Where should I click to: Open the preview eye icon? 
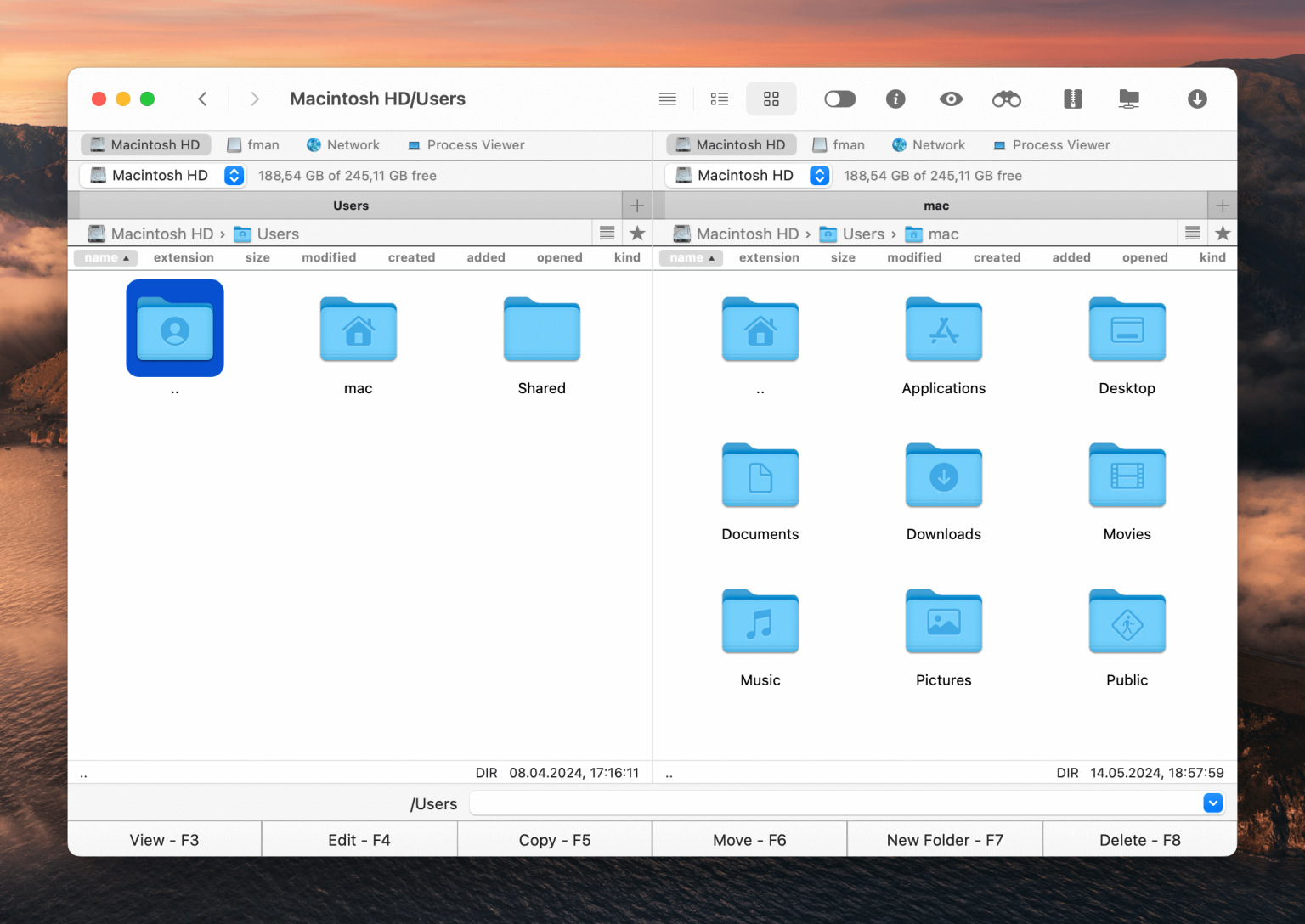tap(951, 99)
